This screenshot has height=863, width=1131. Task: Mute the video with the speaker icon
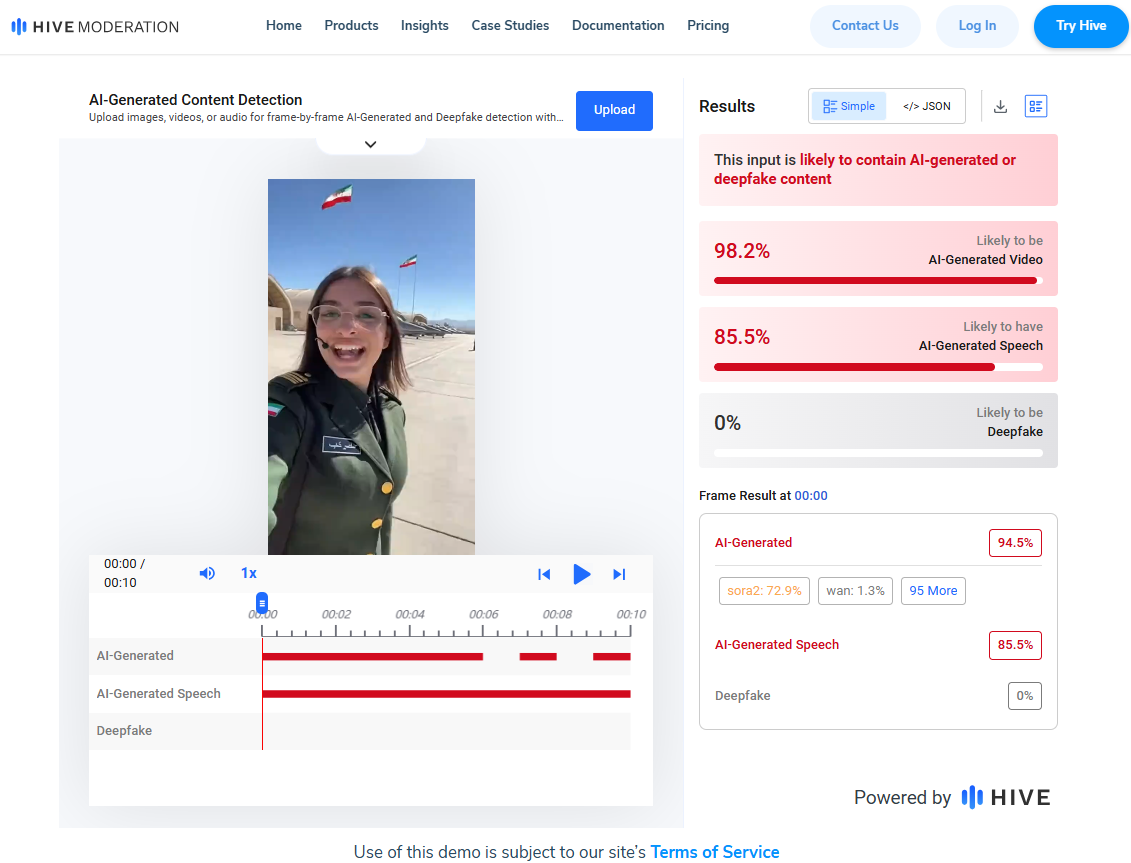coord(207,573)
